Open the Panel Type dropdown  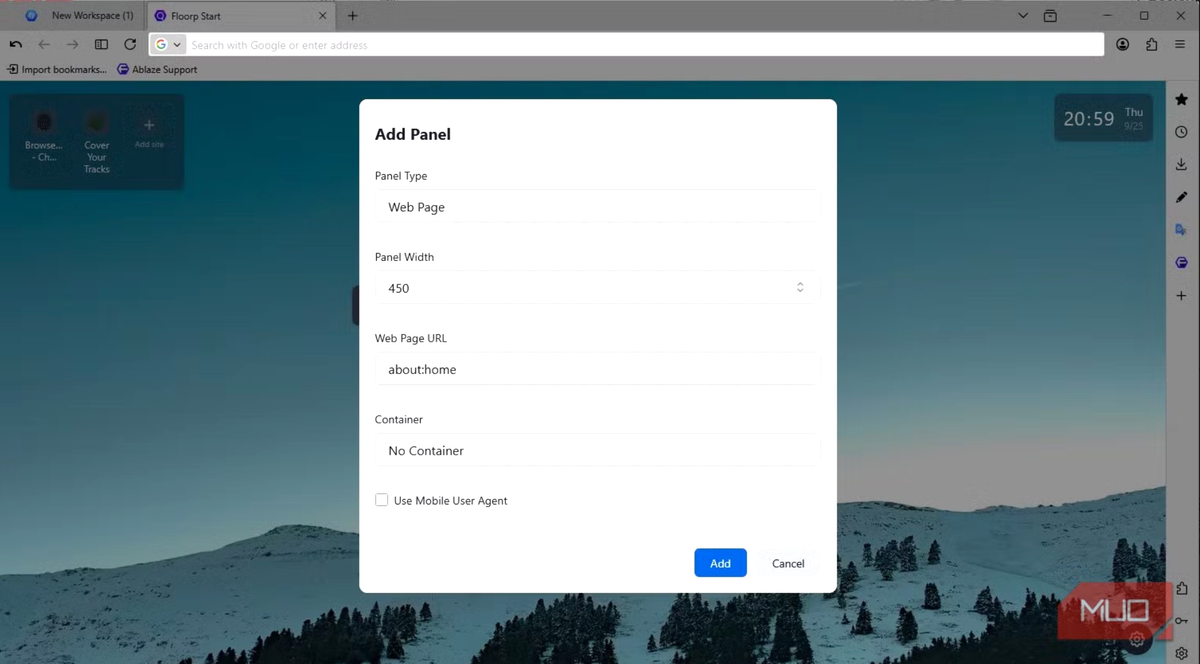pyautogui.click(x=597, y=207)
